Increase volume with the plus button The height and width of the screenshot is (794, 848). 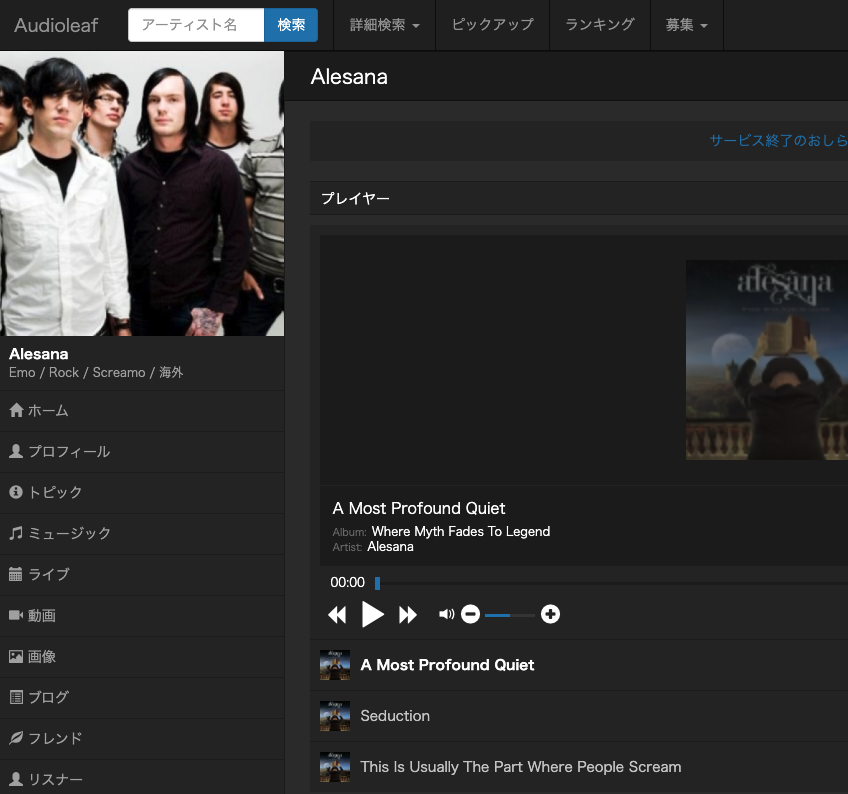(x=551, y=614)
